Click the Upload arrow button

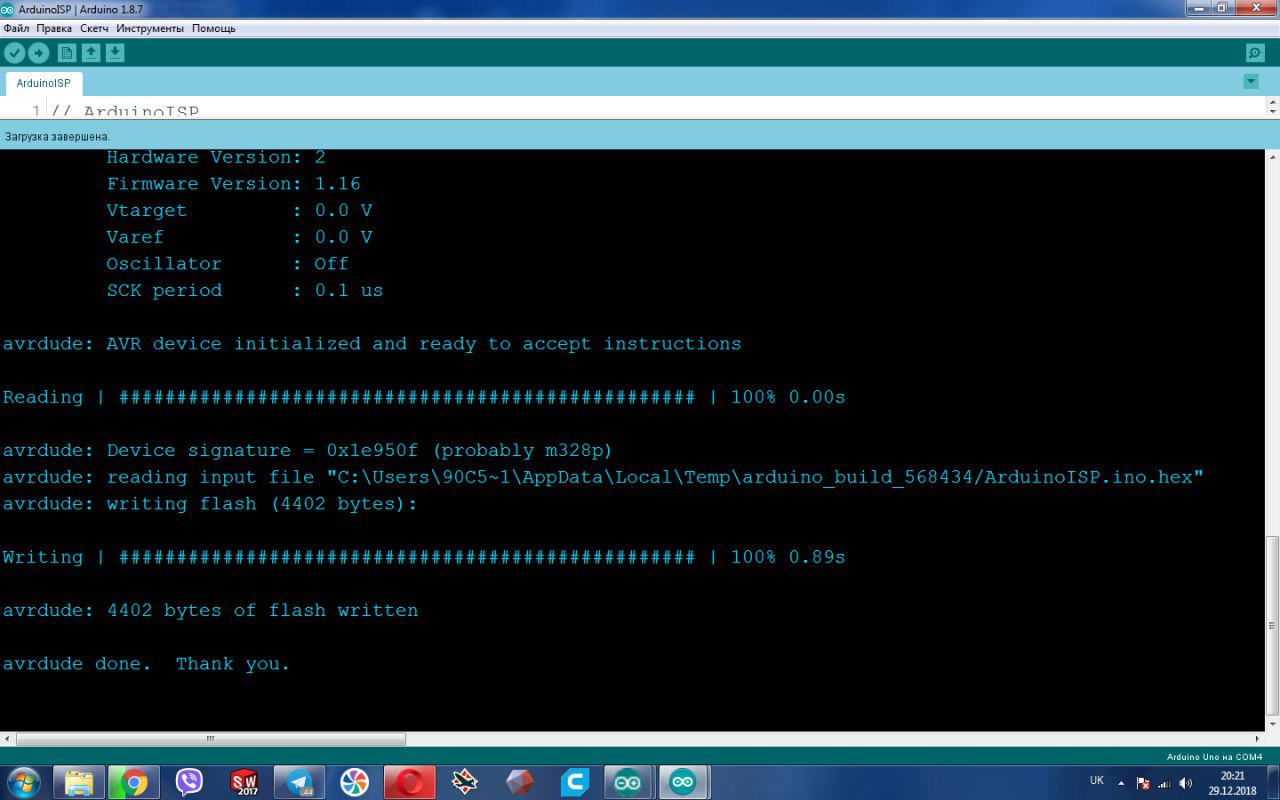[x=39, y=53]
